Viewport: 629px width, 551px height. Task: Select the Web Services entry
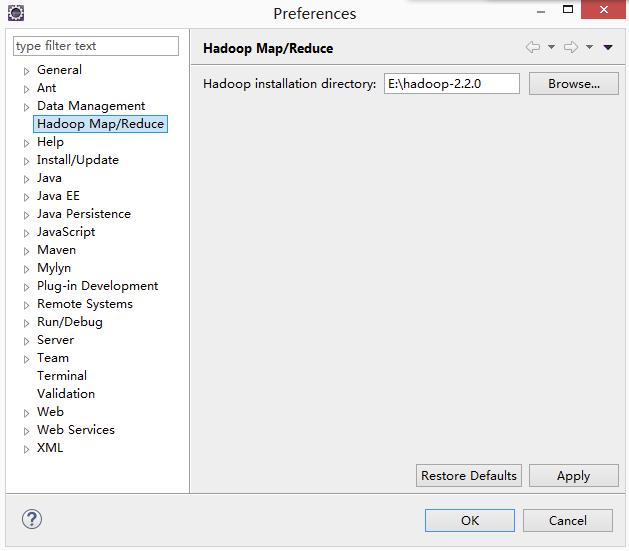coord(76,430)
